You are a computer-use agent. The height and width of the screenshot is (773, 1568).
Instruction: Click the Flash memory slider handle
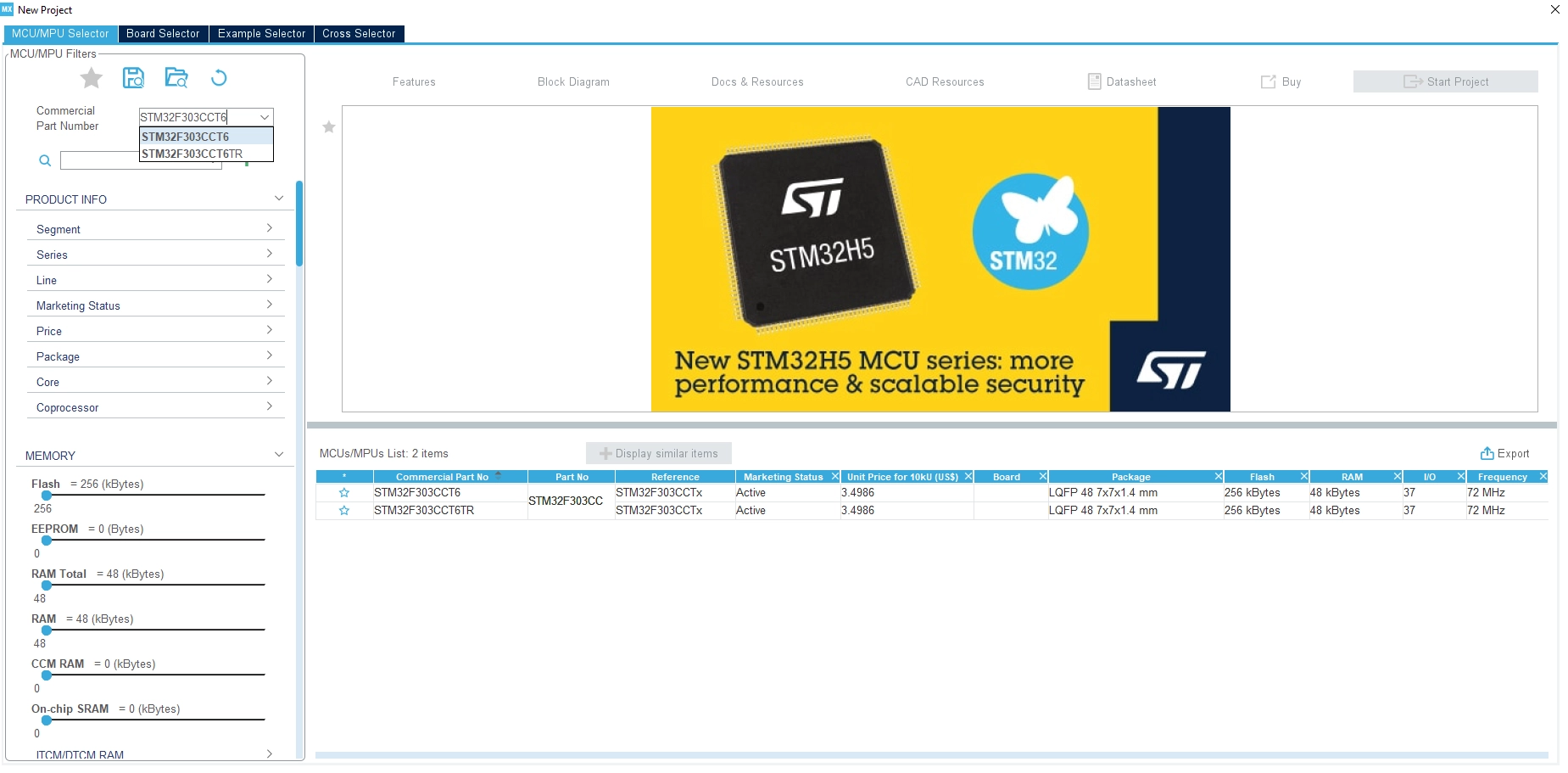coord(47,496)
